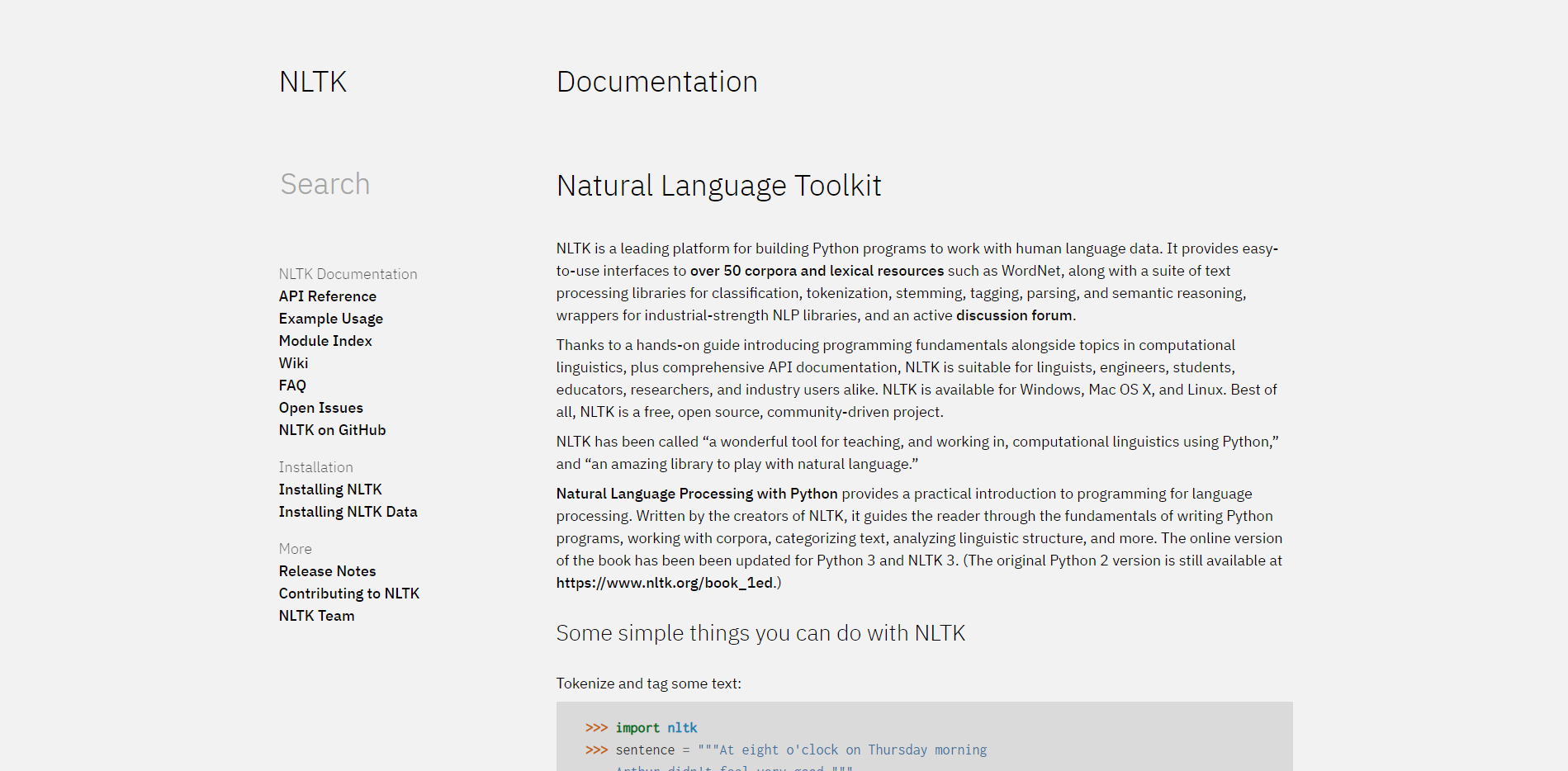
Task: View the Release Notes page
Action: [x=327, y=571]
